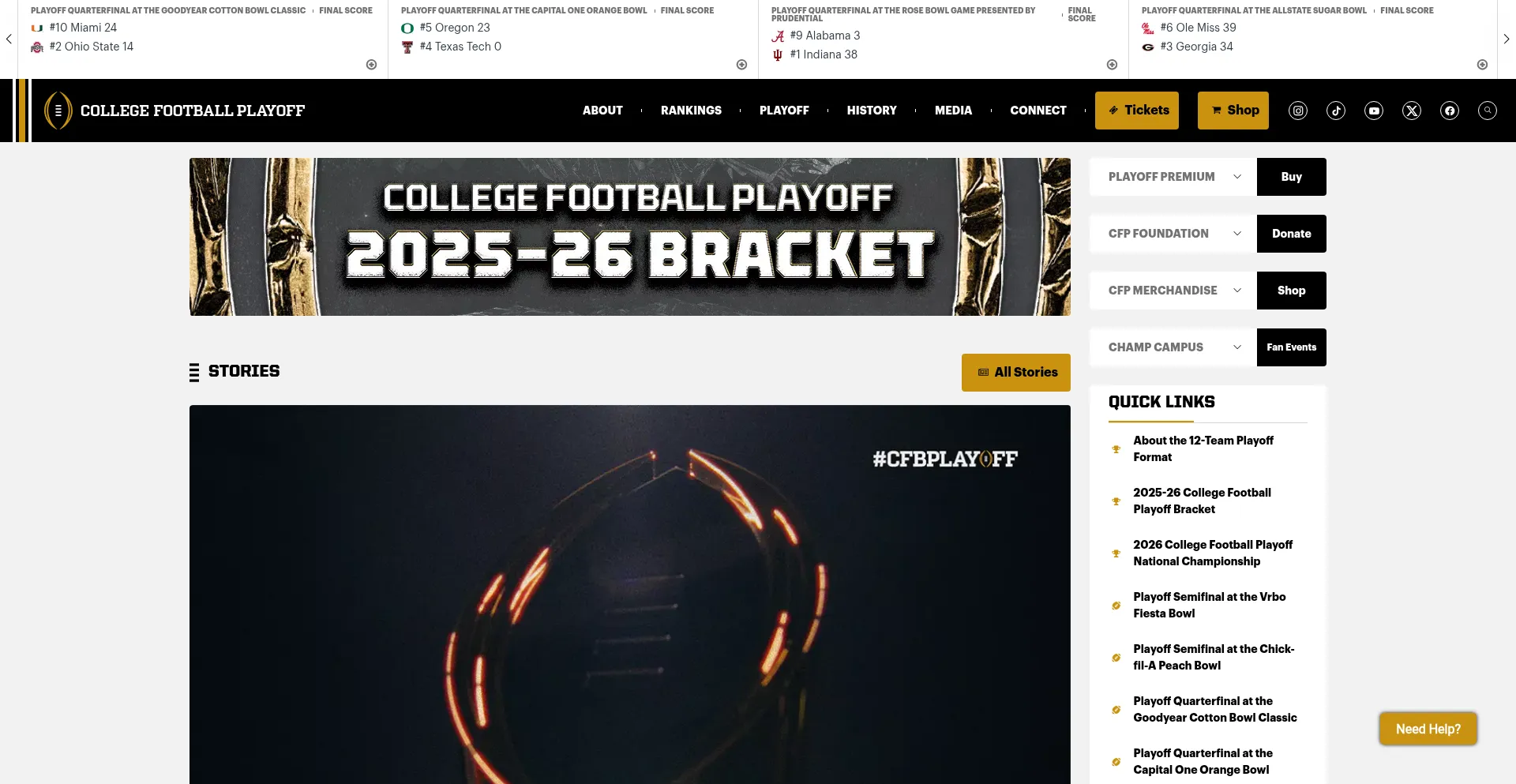This screenshot has height=784, width=1516.
Task: Click the Miami team logo in the scoreboard
Action: [x=36, y=28]
